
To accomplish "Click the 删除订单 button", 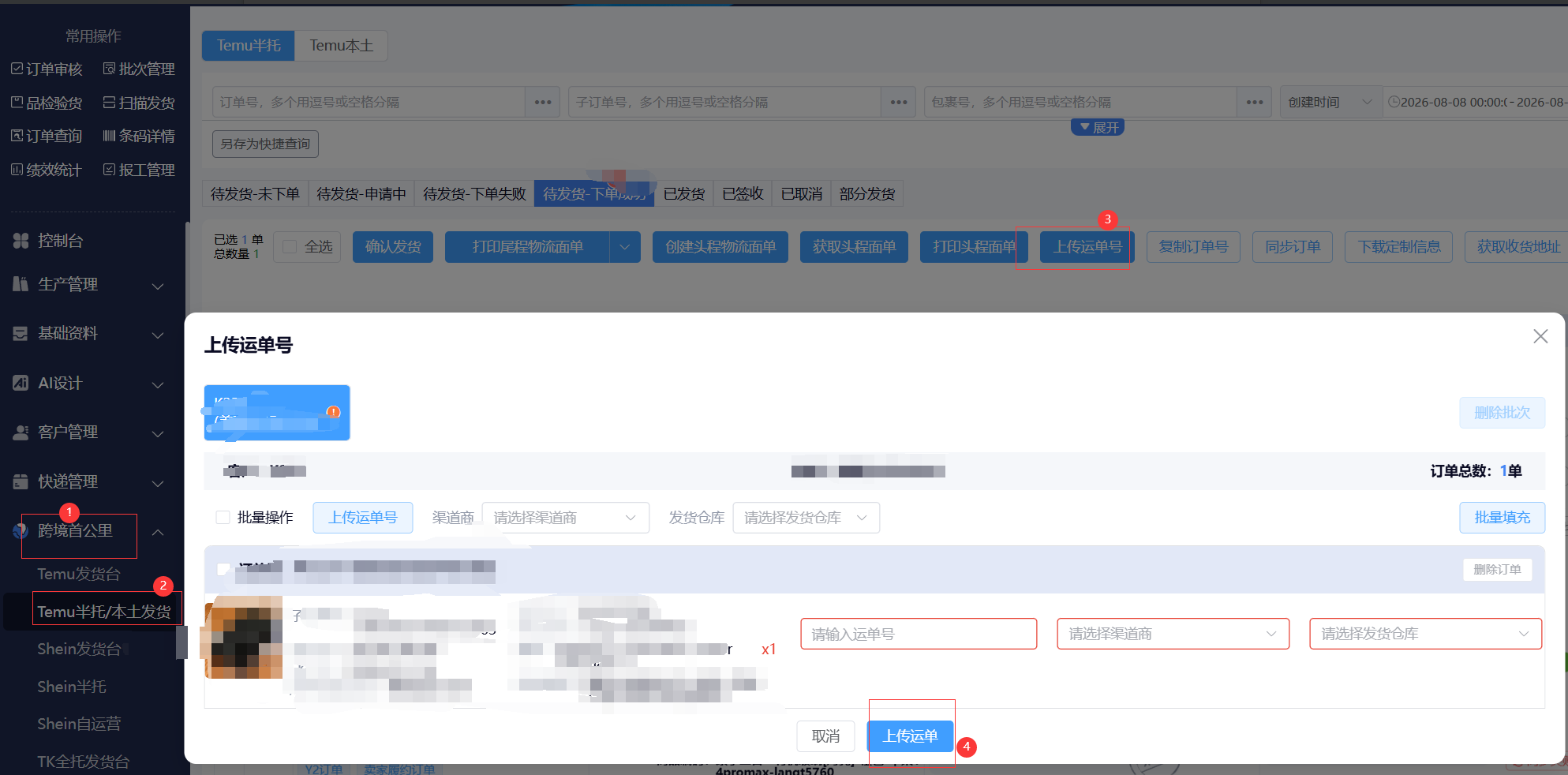I will point(1497,570).
